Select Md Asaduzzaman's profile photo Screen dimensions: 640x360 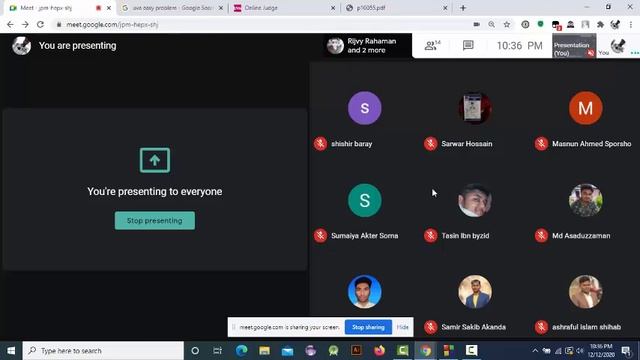coord(585,200)
